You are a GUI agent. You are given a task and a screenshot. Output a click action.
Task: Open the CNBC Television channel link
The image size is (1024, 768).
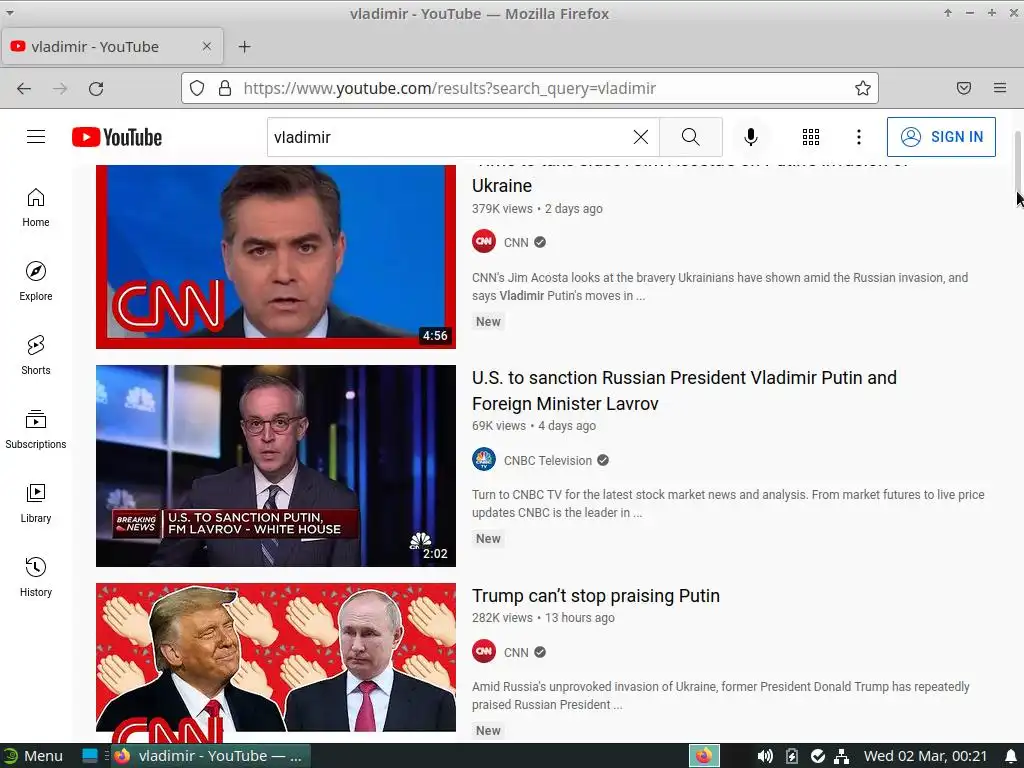click(x=547, y=460)
